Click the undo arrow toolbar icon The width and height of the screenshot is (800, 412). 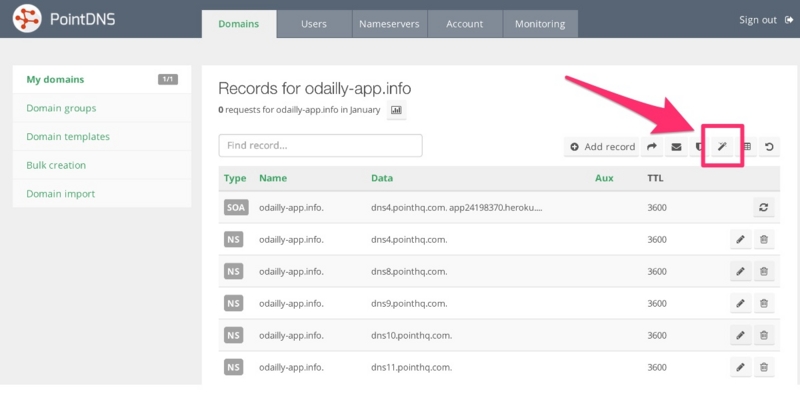[769, 147]
